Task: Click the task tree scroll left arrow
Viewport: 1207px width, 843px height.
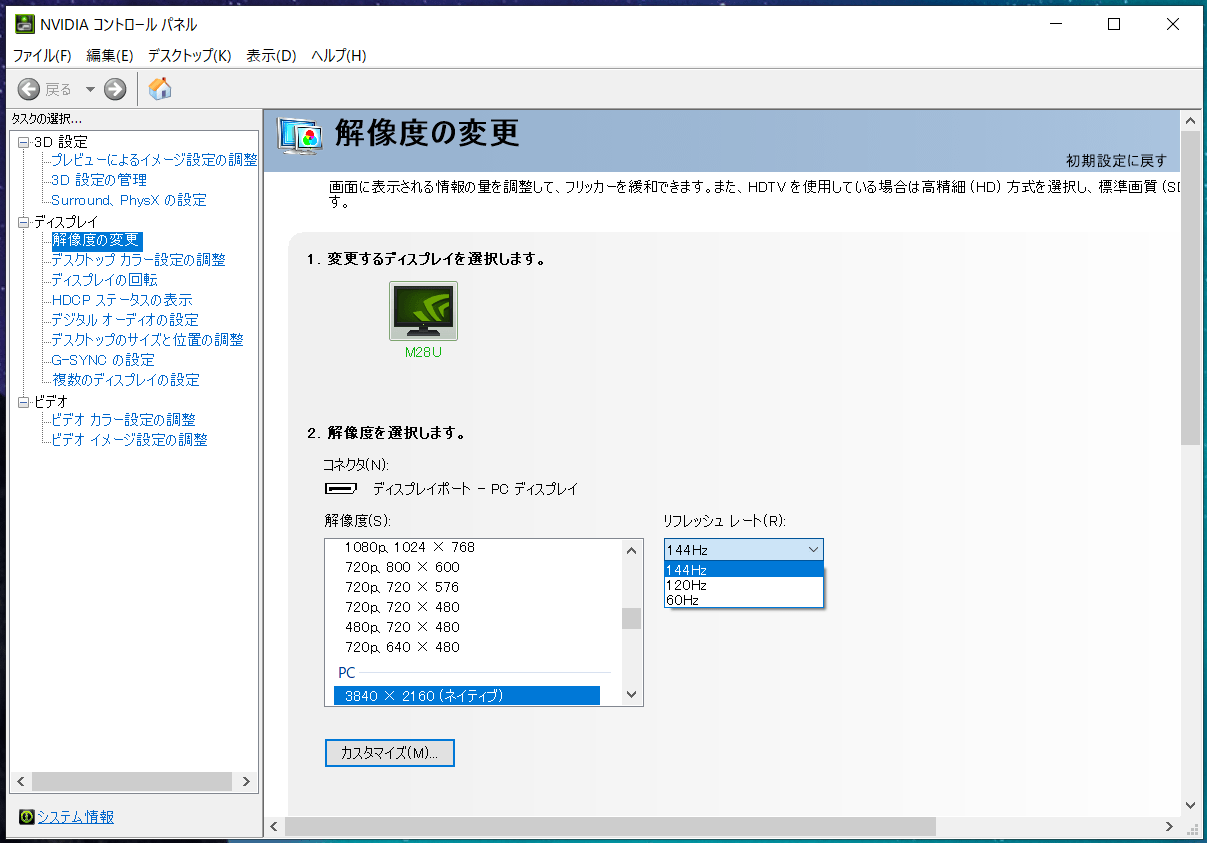Action: pos(21,782)
